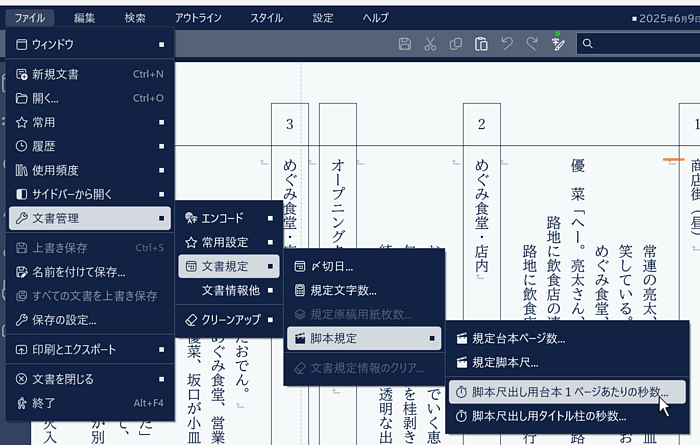This screenshot has height=445, width=700.
Task: Choose 規定脚本尺...
Action: 567,362
